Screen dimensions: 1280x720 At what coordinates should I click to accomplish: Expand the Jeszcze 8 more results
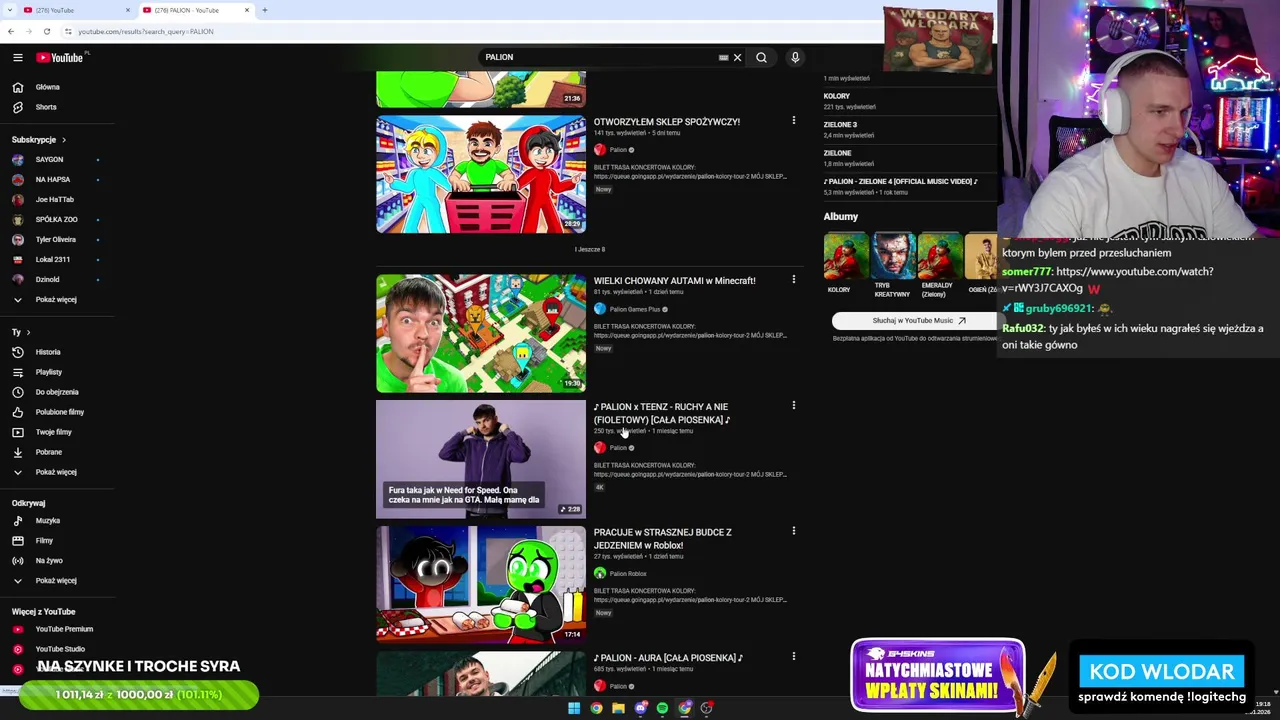pyautogui.click(x=590, y=249)
